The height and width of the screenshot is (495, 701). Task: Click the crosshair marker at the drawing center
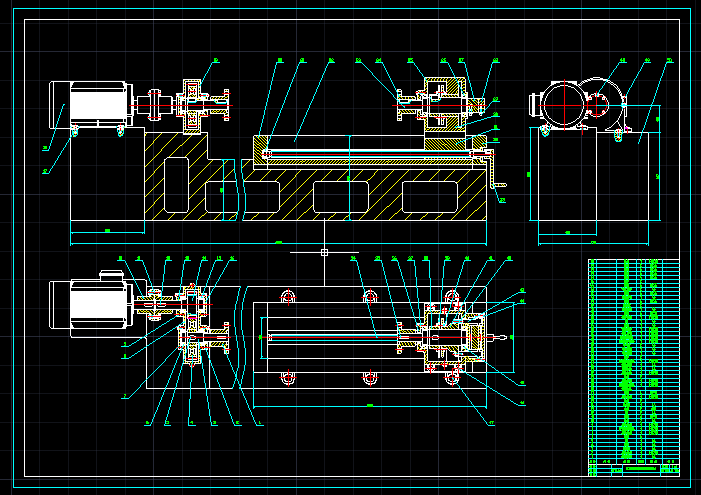click(x=325, y=252)
